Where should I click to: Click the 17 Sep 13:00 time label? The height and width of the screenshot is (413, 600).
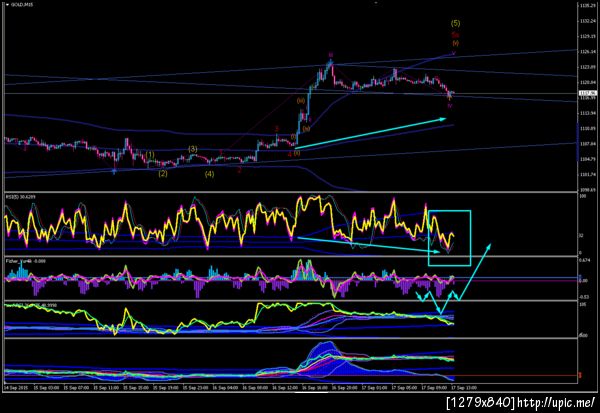[464, 387]
